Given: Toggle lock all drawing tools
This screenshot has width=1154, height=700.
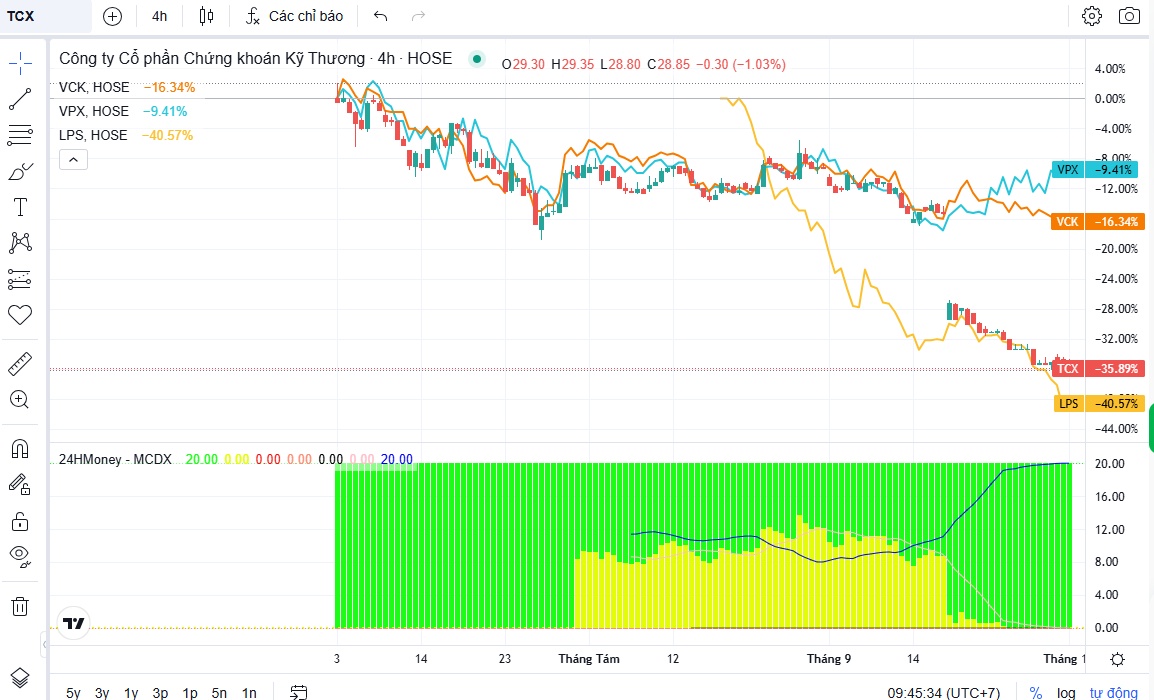Looking at the screenshot, I should click(20, 522).
